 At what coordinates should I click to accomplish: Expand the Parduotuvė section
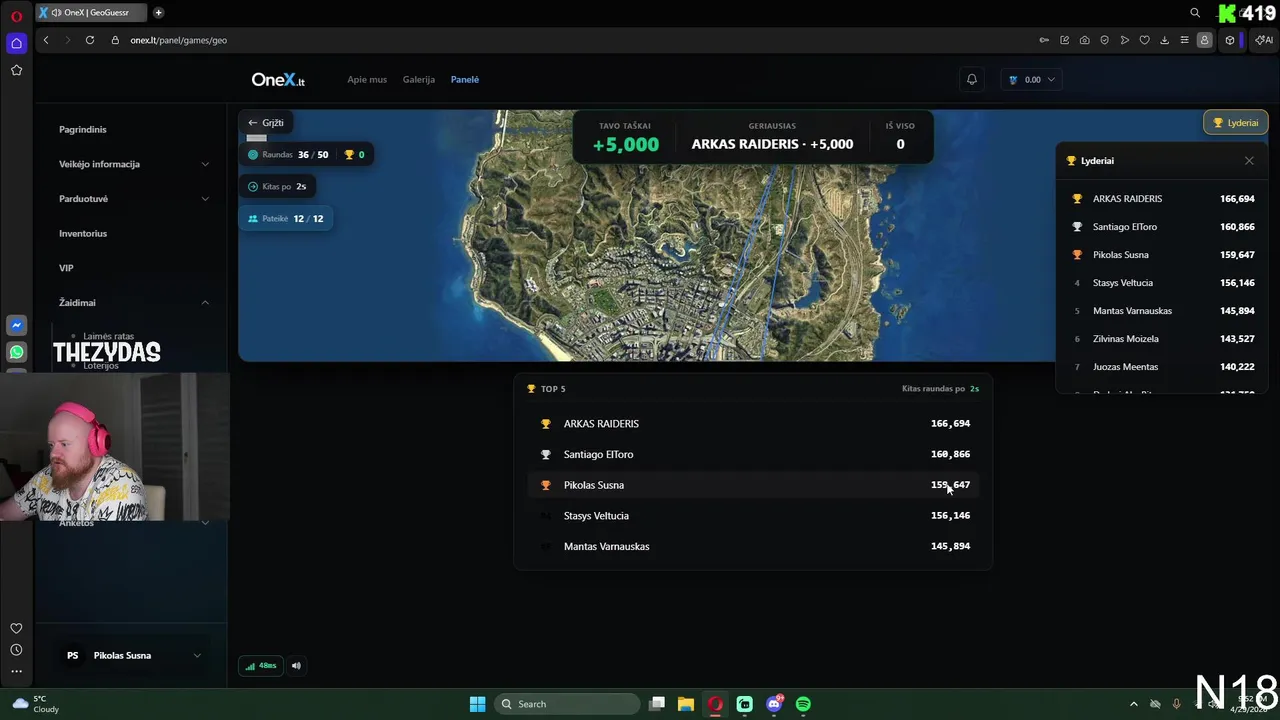pyautogui.click(x=134, y=198)
